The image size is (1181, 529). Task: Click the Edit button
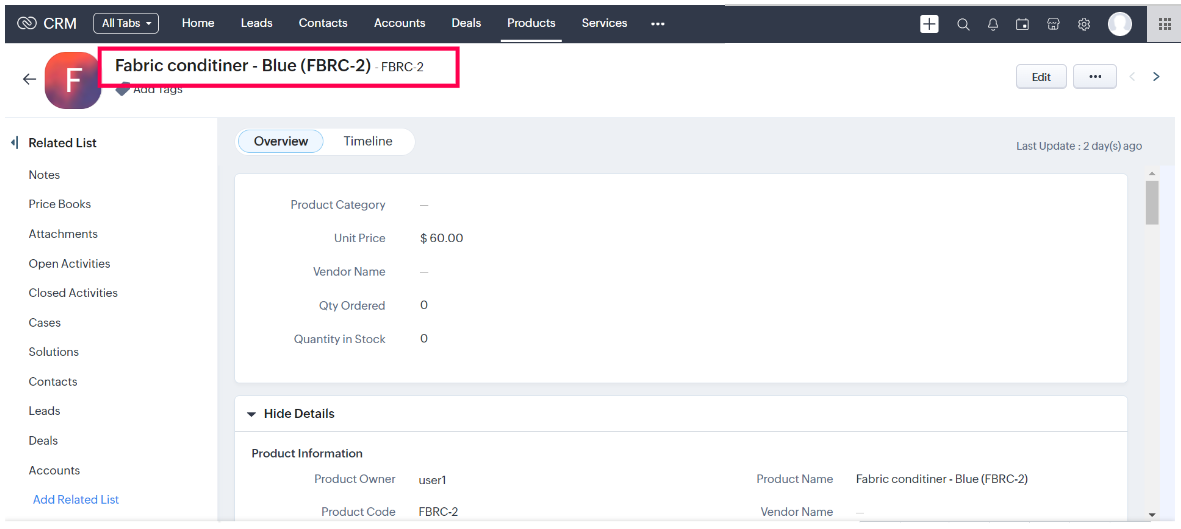(1041, 77)
